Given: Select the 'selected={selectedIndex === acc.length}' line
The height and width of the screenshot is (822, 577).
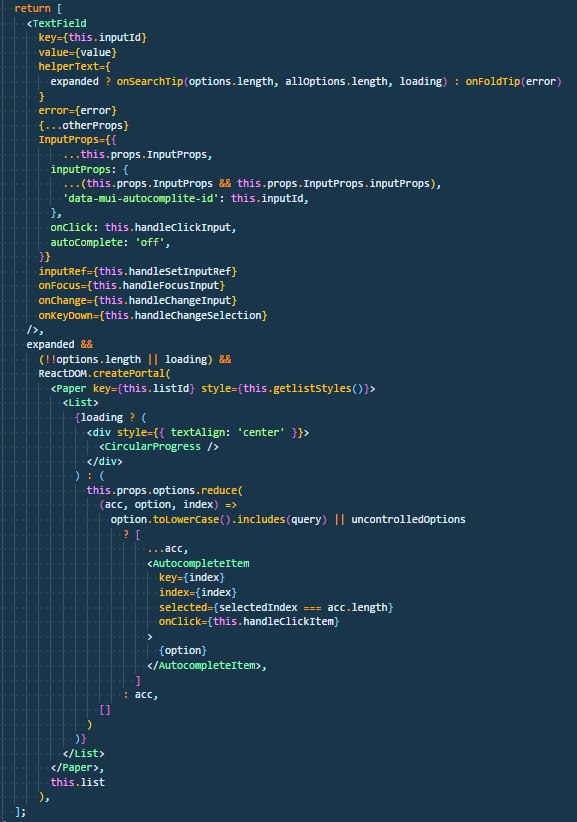Looking at the screenshot, I should coord(276,607).
